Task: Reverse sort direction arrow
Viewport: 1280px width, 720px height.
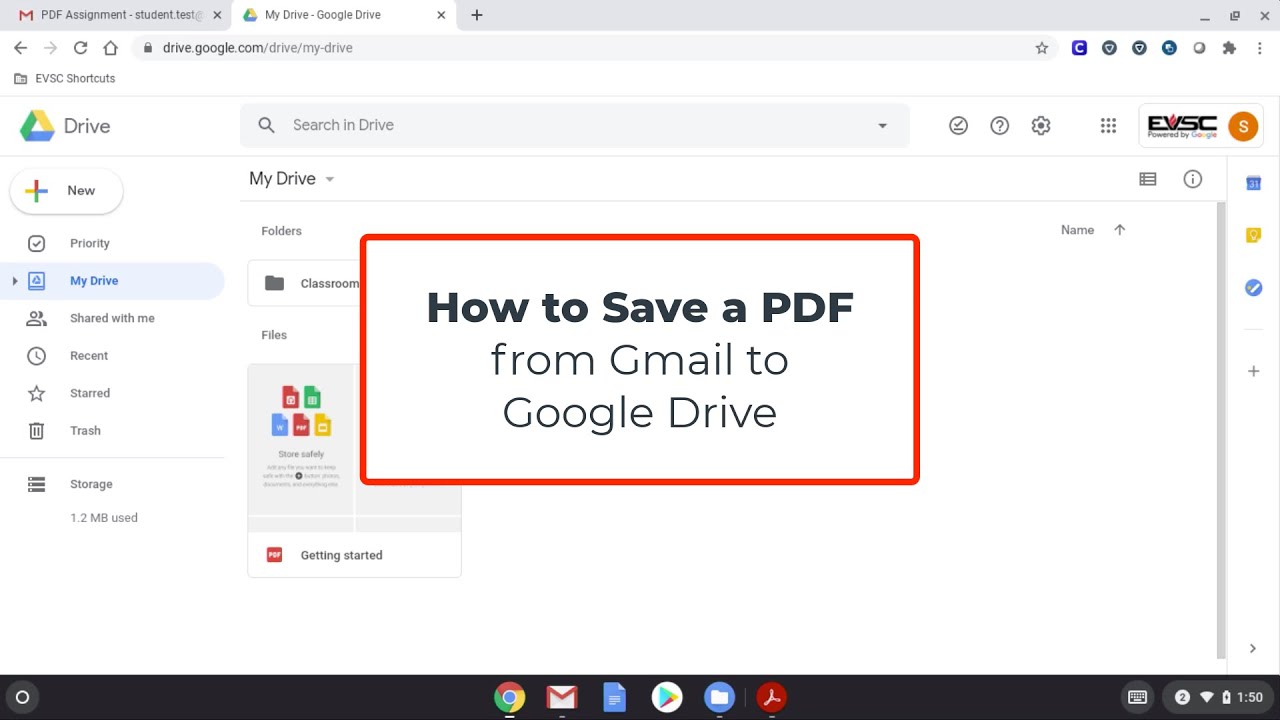Action: point(1119,230)
